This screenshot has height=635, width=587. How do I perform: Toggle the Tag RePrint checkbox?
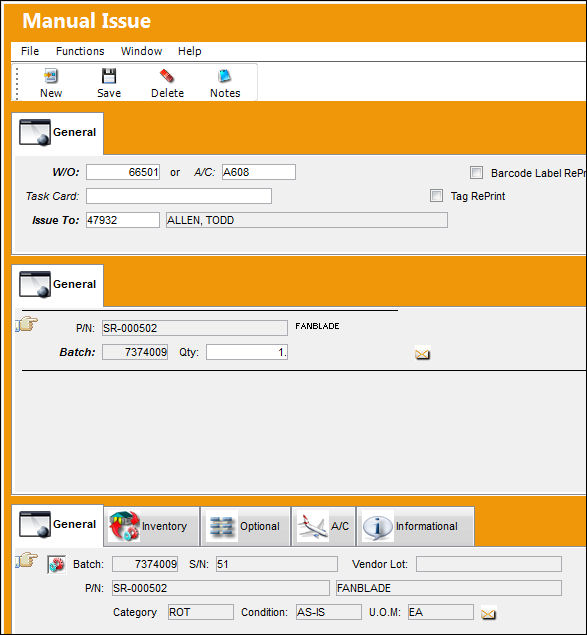click(436, 196)
